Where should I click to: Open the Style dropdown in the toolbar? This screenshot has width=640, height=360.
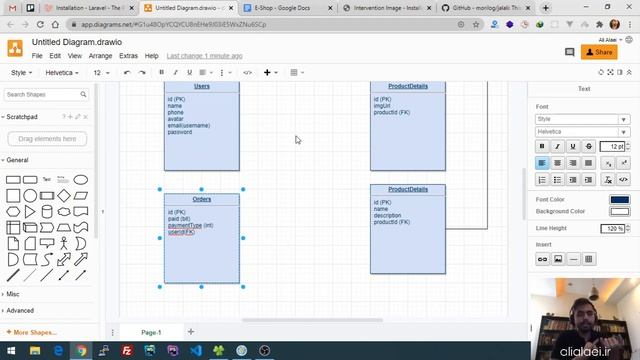[x=21, y=73]
